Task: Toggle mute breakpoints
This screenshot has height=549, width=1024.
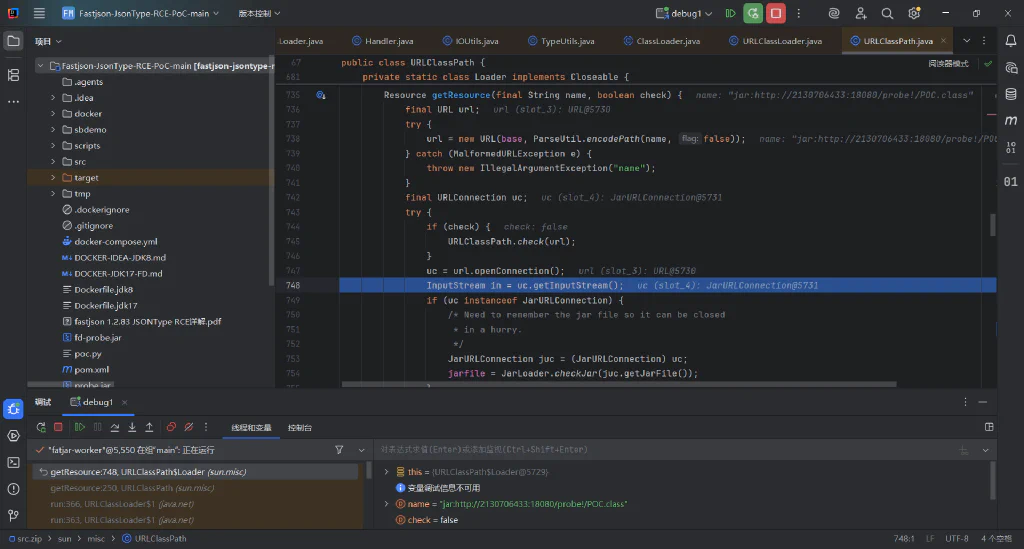Action: (x=189, y=427)
